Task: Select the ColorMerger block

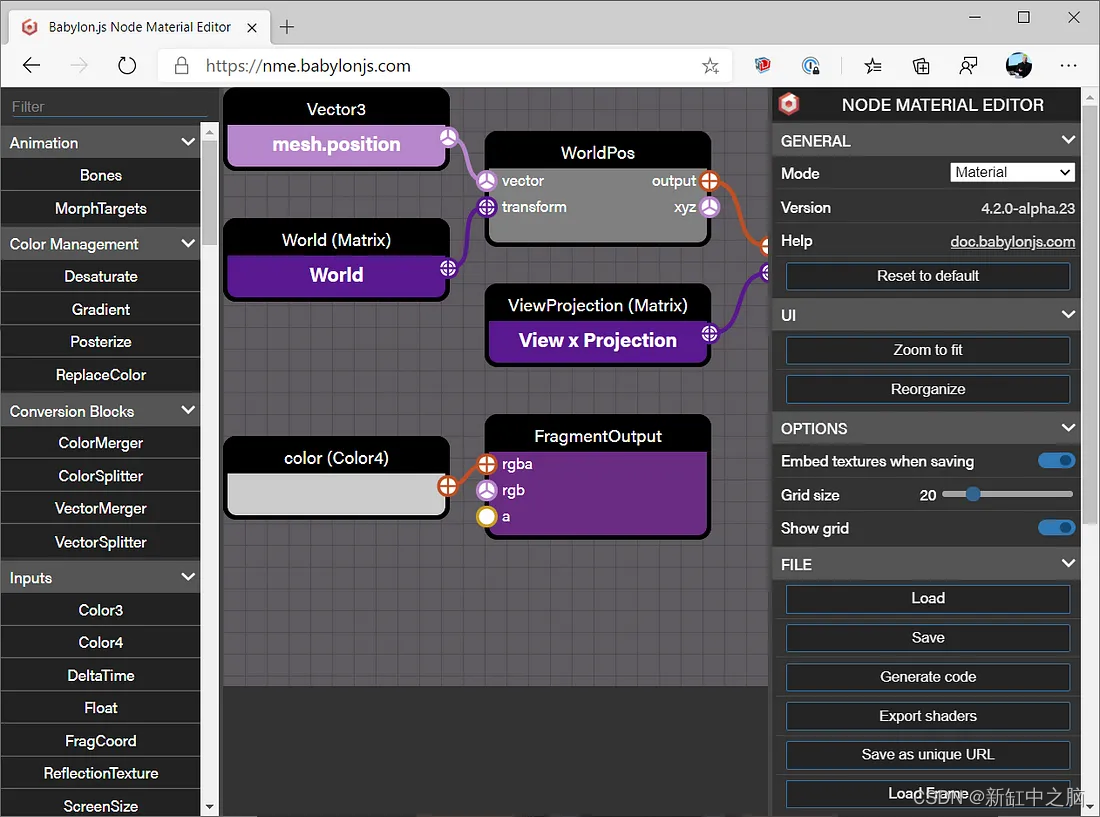Action: [x=100, y=443]
